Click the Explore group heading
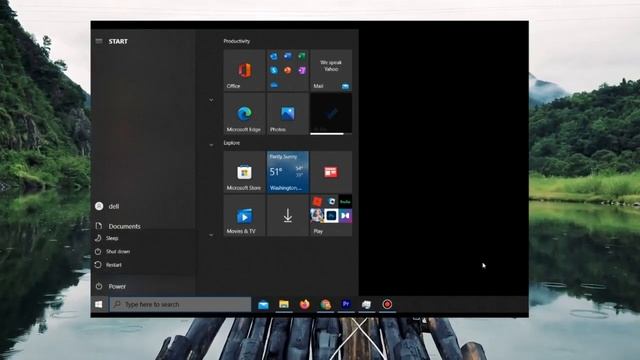 point(231,143)
